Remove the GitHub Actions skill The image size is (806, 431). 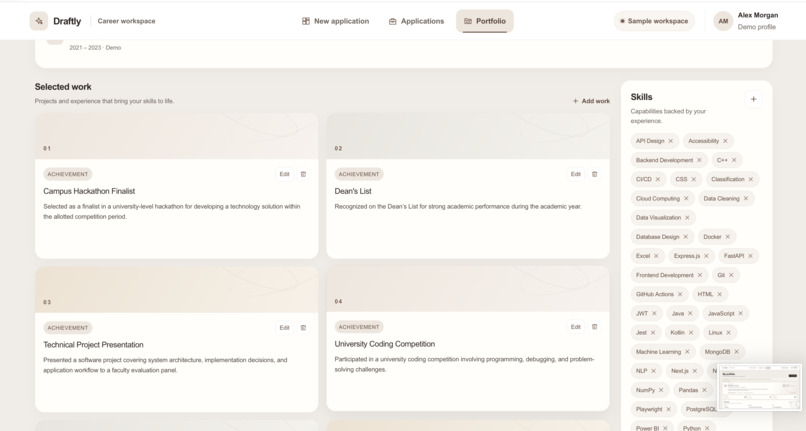coord(680,294)
